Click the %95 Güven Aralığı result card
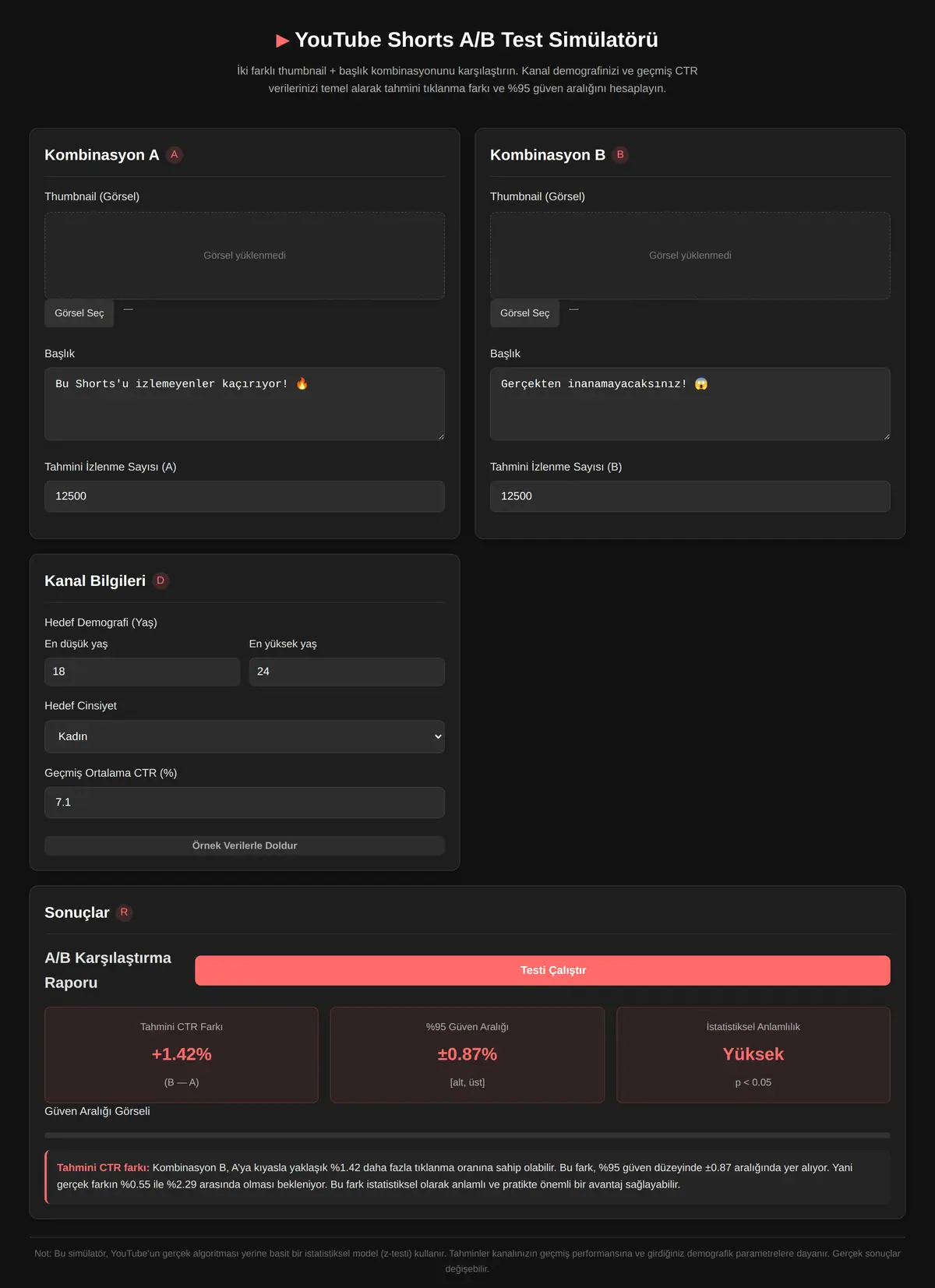This screenshot has height=1288, width=935. tap(467, 1055)
